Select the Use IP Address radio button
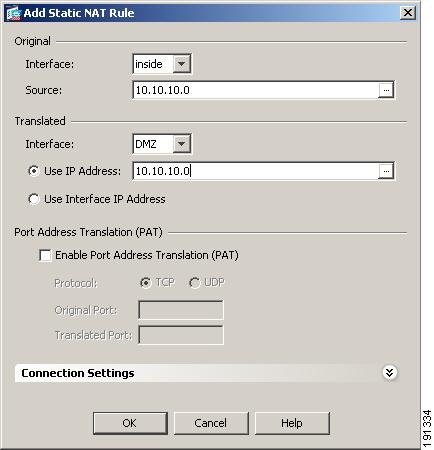Screen dimensions: 434x450 (34, 171)
